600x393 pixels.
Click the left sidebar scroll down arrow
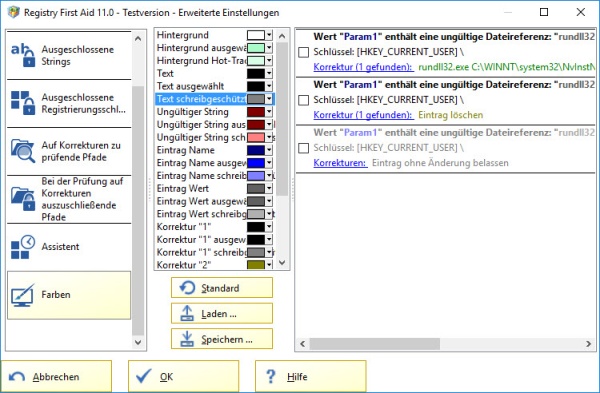pos(138,342)
